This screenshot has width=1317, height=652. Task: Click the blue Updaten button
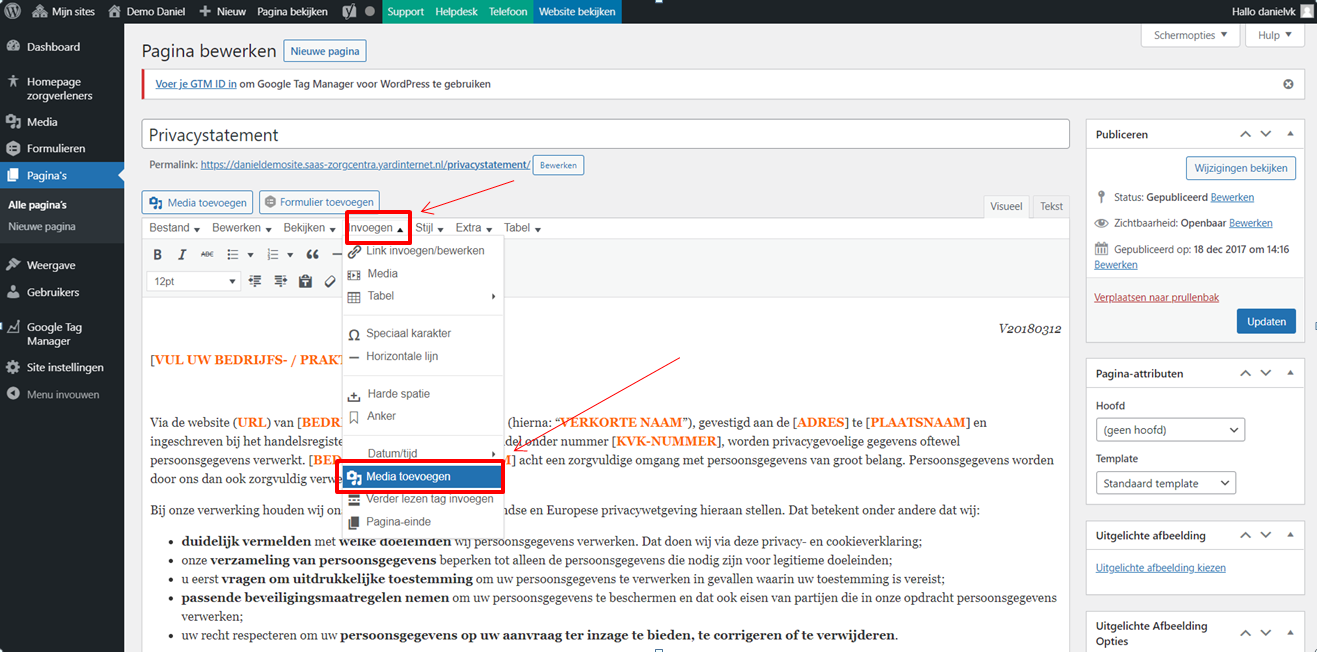[x=1266, y=321]
